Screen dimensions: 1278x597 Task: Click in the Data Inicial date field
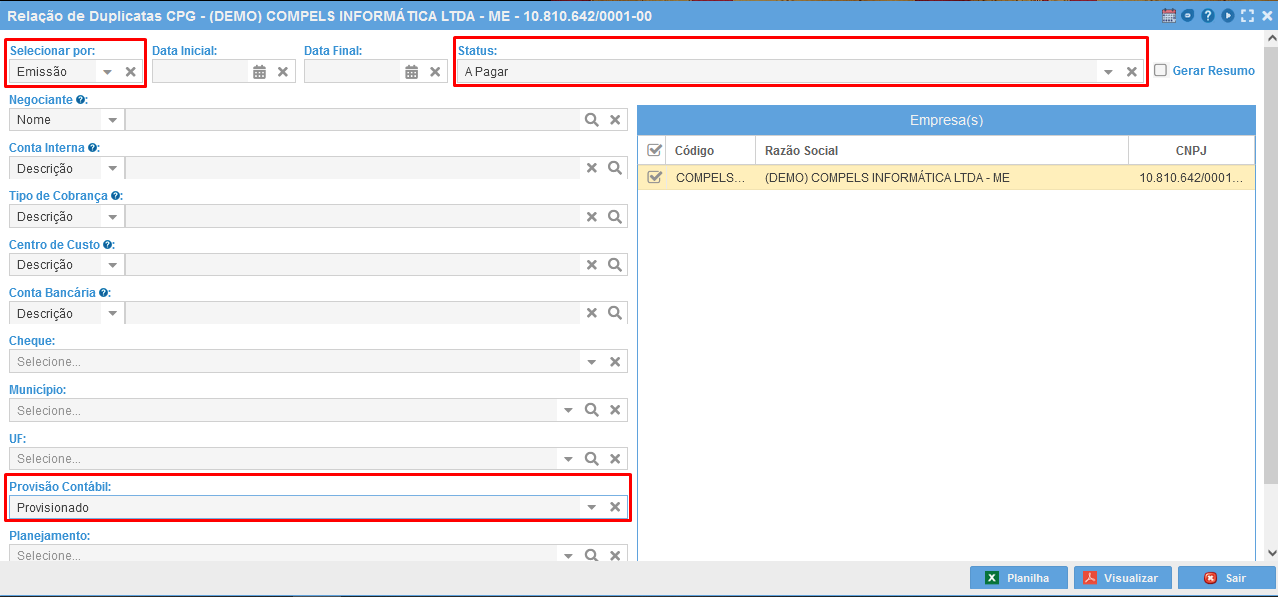[x=199, y=71]
